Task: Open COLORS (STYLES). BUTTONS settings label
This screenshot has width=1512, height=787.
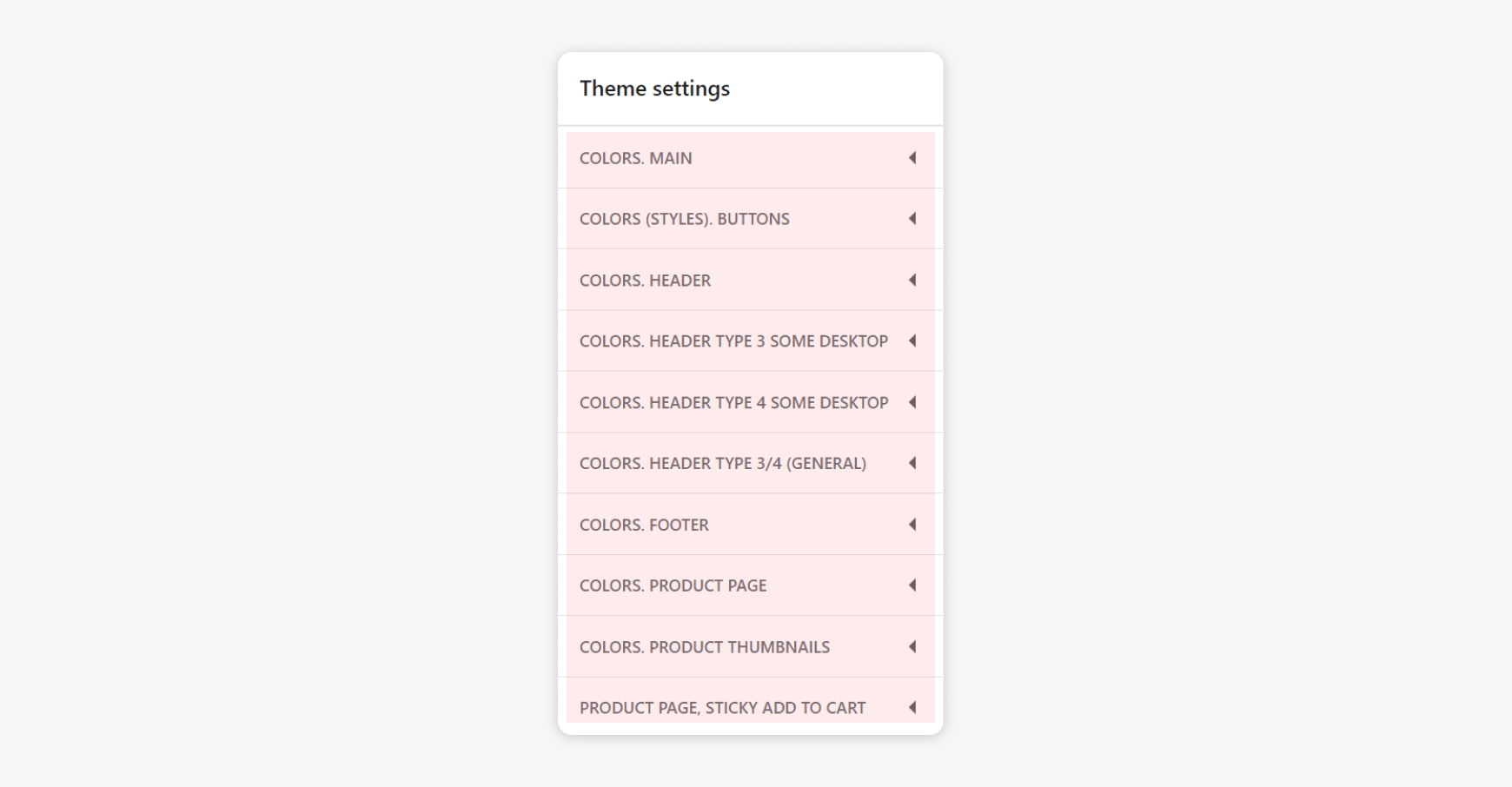Action: (685, 219)
